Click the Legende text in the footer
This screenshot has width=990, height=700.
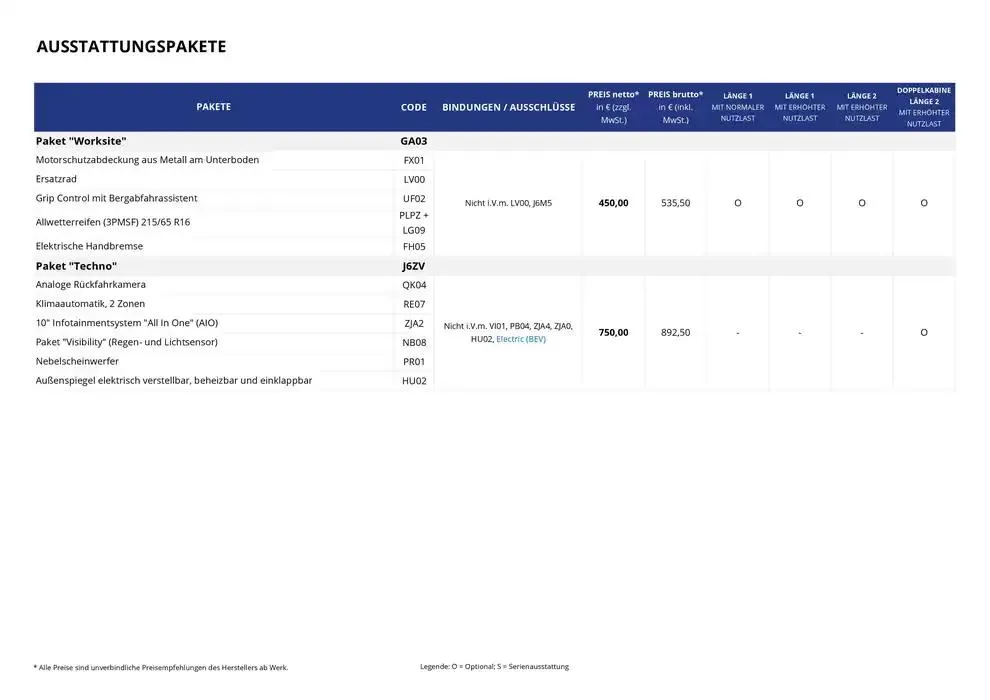coord(494,666)
